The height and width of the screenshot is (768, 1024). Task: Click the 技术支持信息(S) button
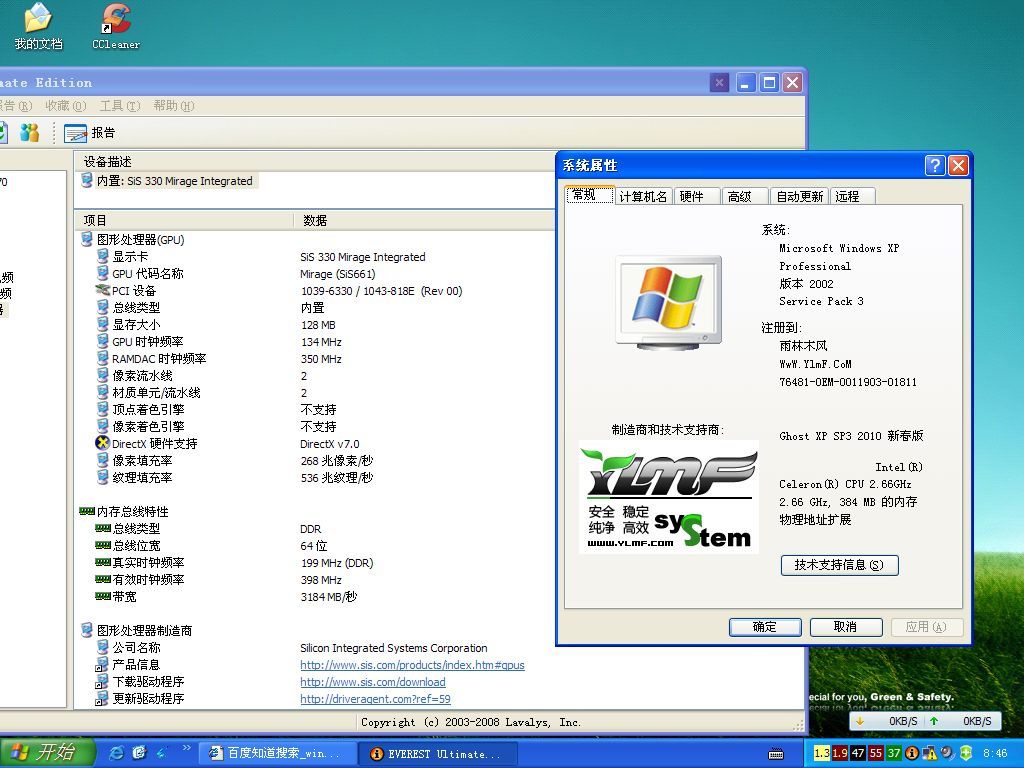point(839,565)
